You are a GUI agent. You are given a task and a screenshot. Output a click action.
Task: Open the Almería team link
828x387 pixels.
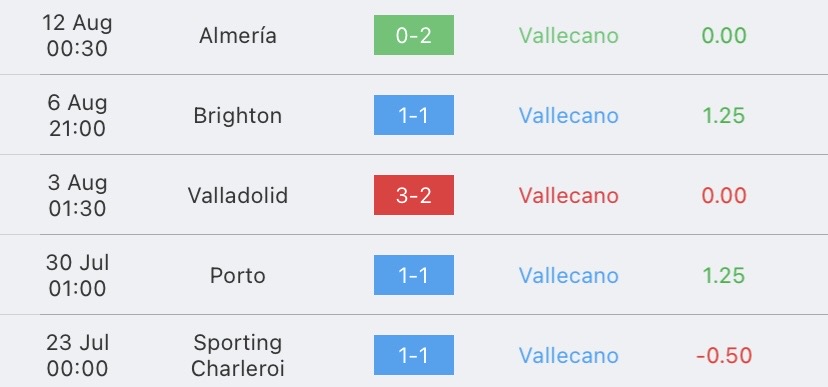click(238, 35)
